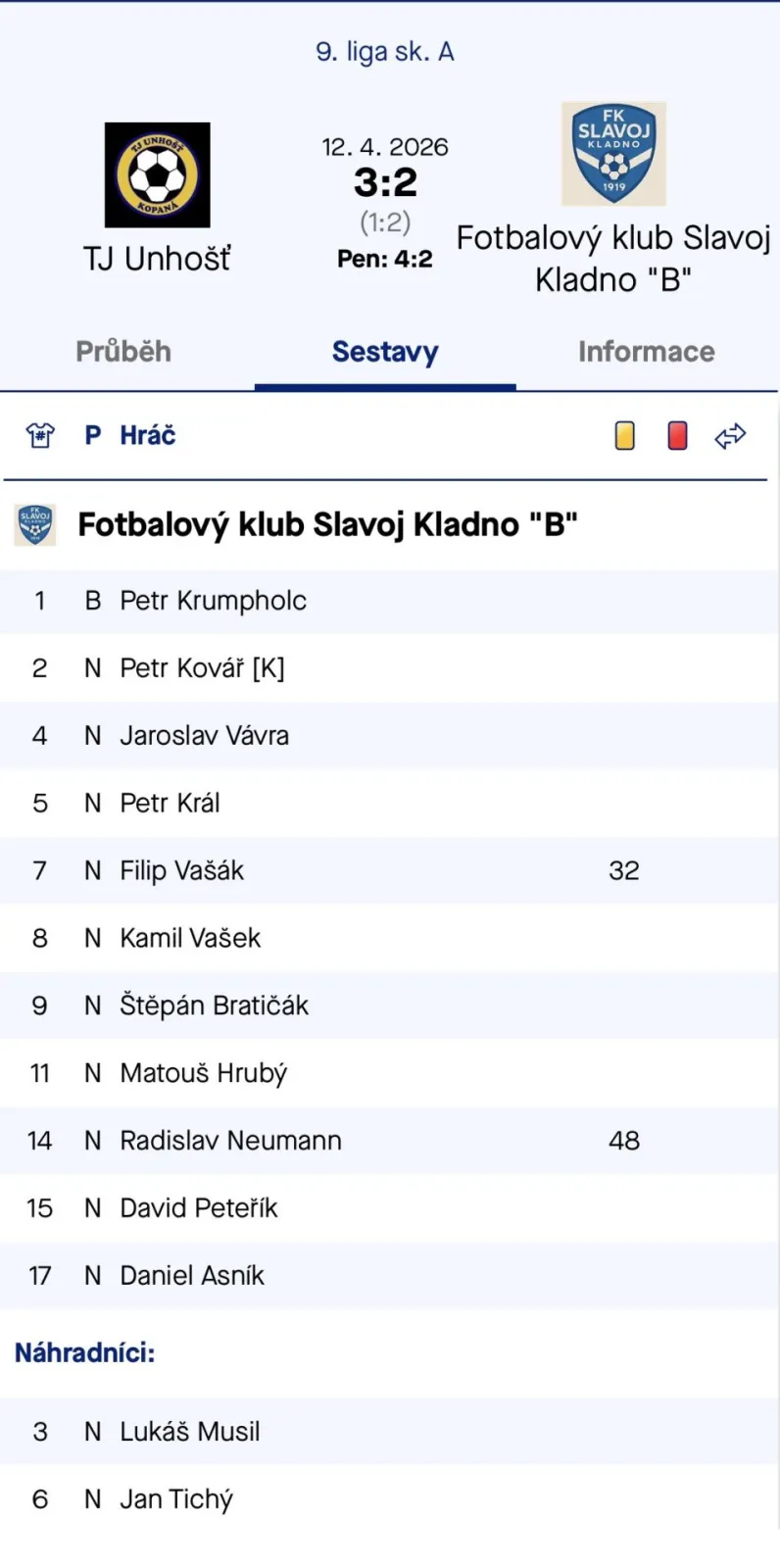Screen dimensions: 780x1568
Task: Select the Sestavy tab
Action: coord(385,352)
